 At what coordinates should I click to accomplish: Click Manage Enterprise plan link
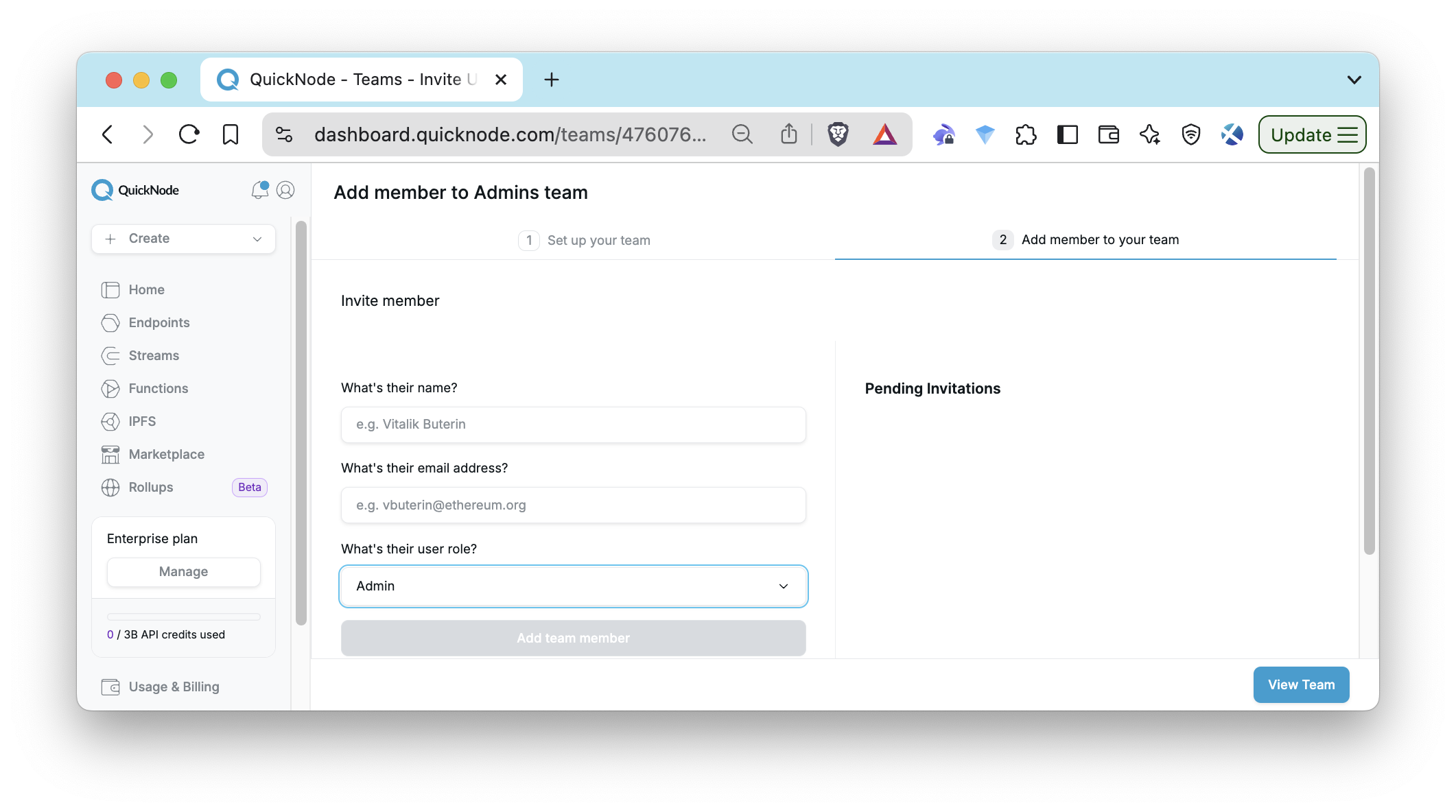tap(183, 572)
